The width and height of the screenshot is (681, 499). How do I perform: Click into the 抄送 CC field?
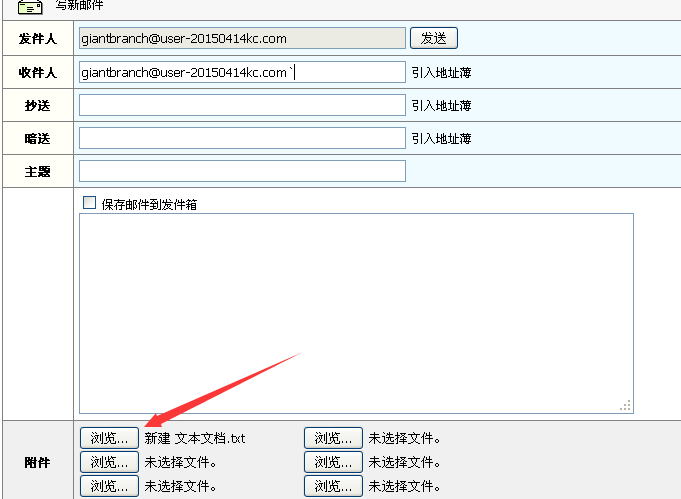(x=242, y=105)
